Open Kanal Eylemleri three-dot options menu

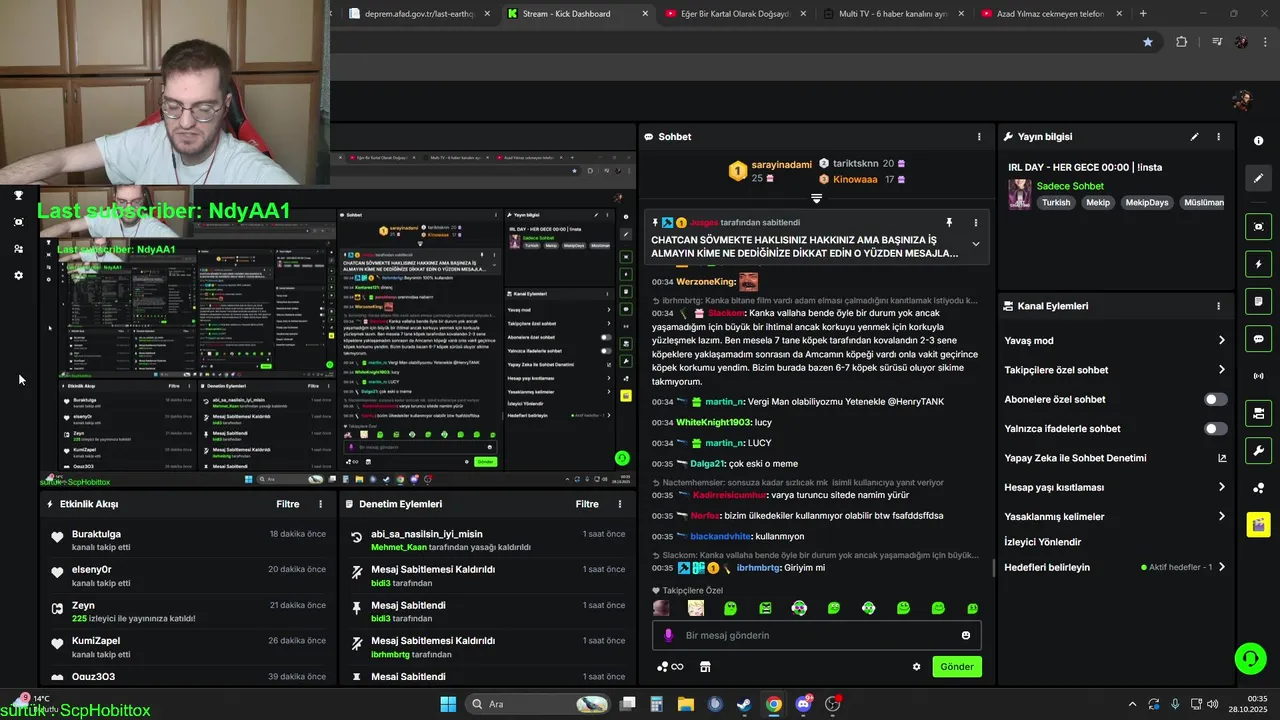point(1218,306)
